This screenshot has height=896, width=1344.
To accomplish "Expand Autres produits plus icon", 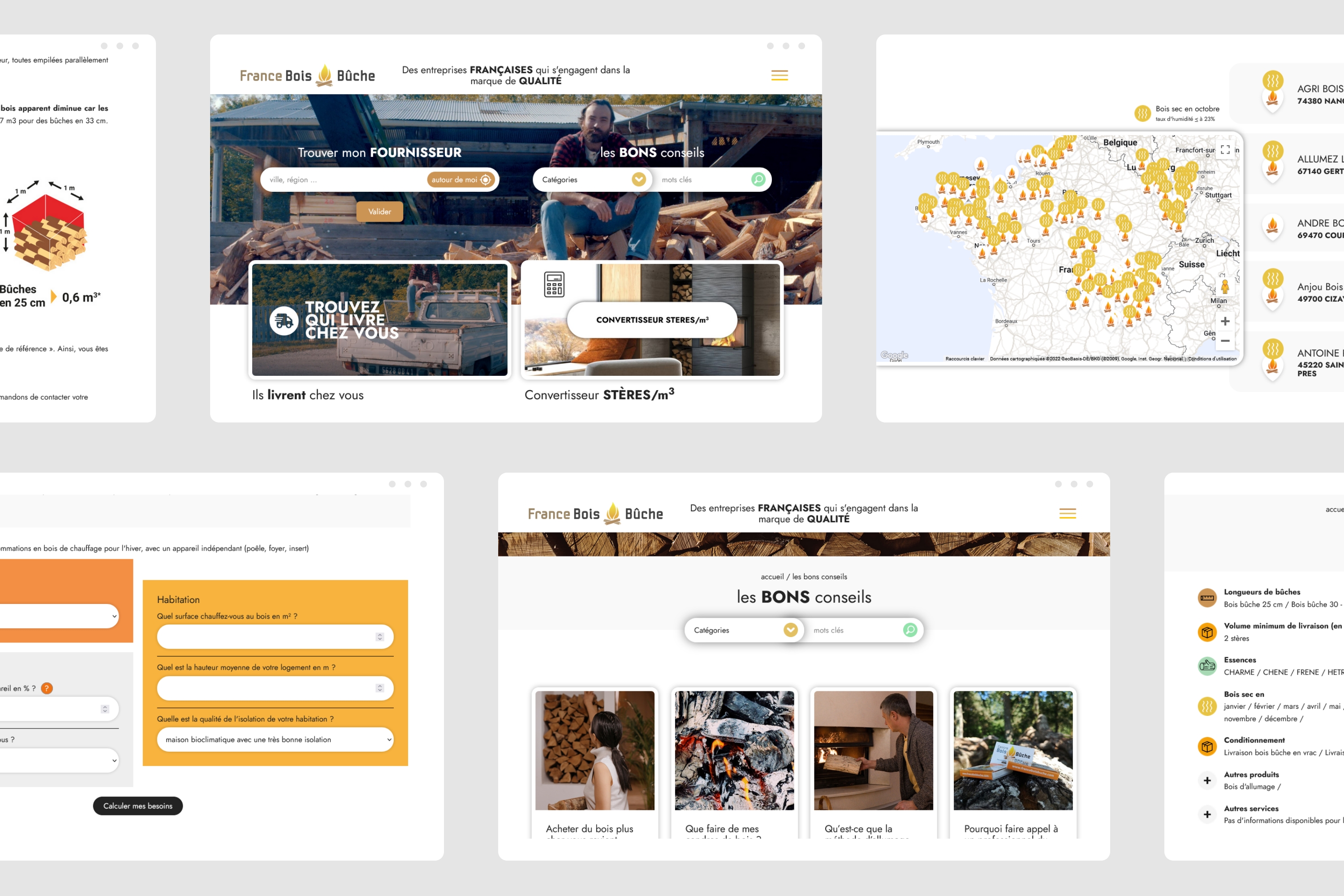I will pyautogui.click(x=1207, y=780).
